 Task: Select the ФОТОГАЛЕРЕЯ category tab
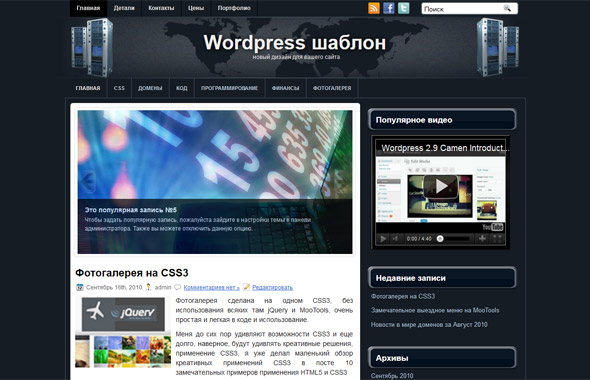coord(332,88)
